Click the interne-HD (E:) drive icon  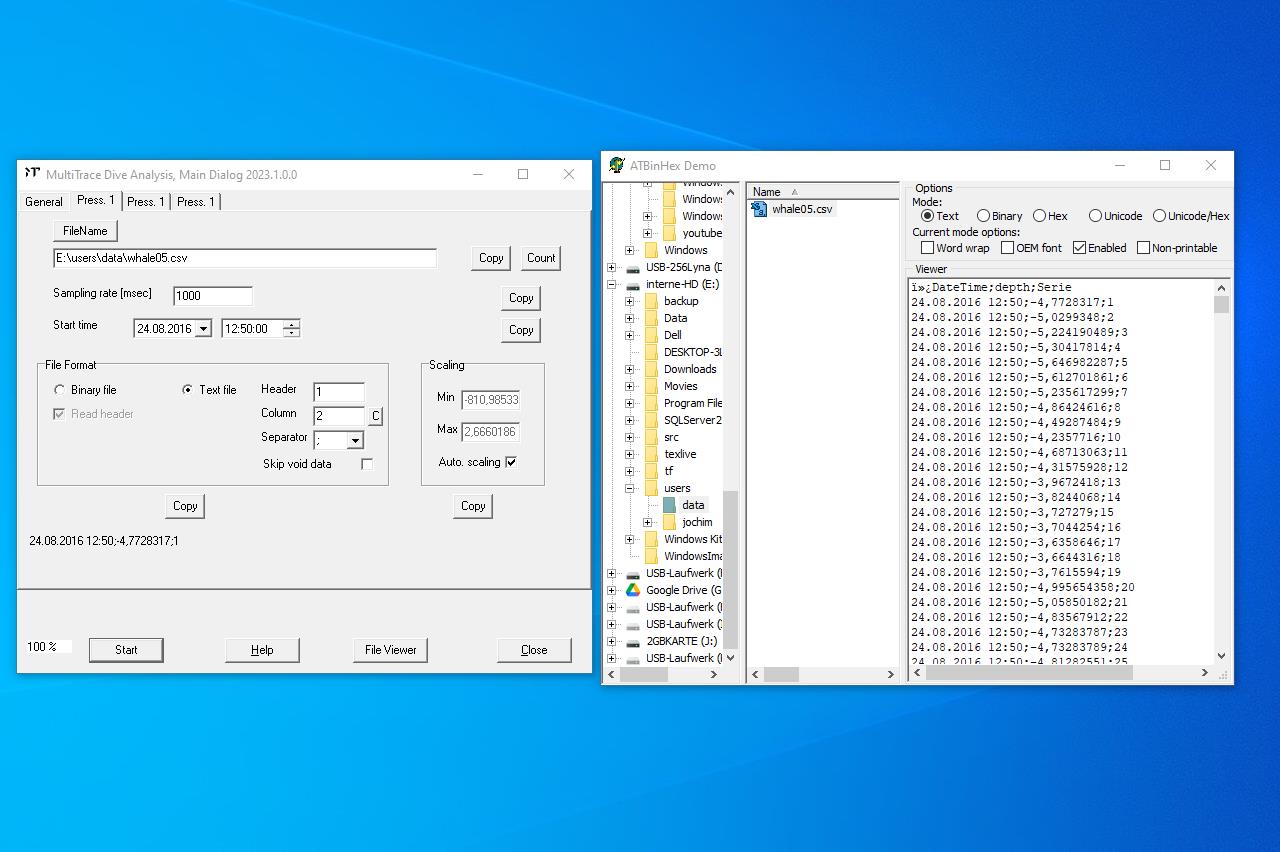[633, 284]
